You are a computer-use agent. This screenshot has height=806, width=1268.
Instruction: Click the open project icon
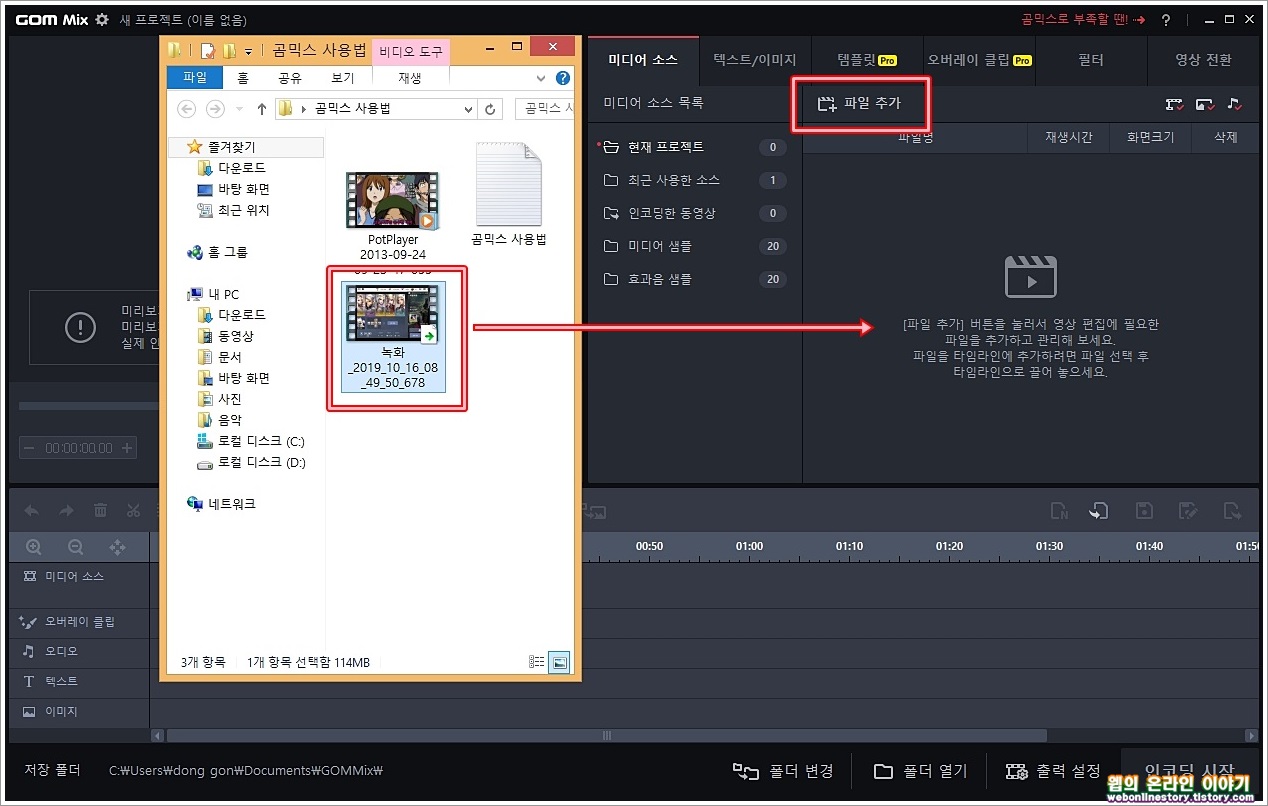tap(1099, 511)
